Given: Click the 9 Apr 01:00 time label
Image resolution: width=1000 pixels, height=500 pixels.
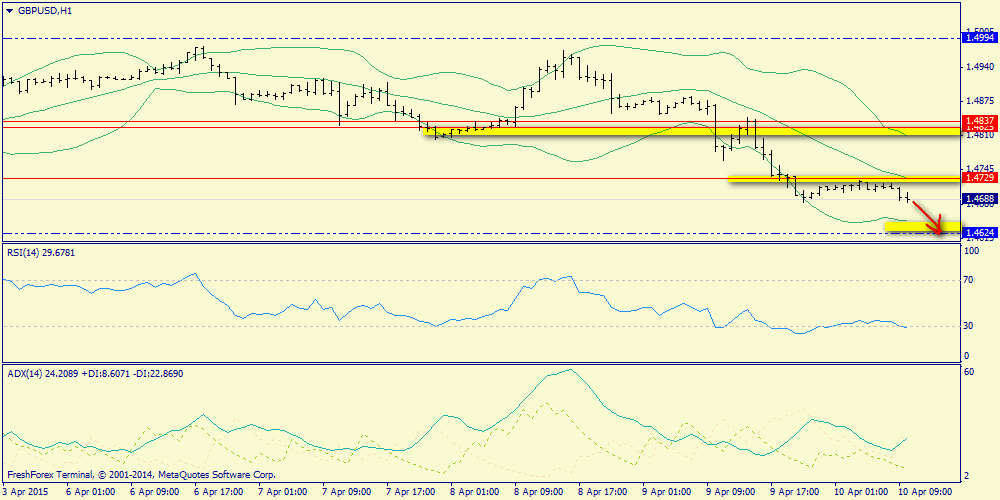Looking at the screenshot, I should [x=666, y=492].
